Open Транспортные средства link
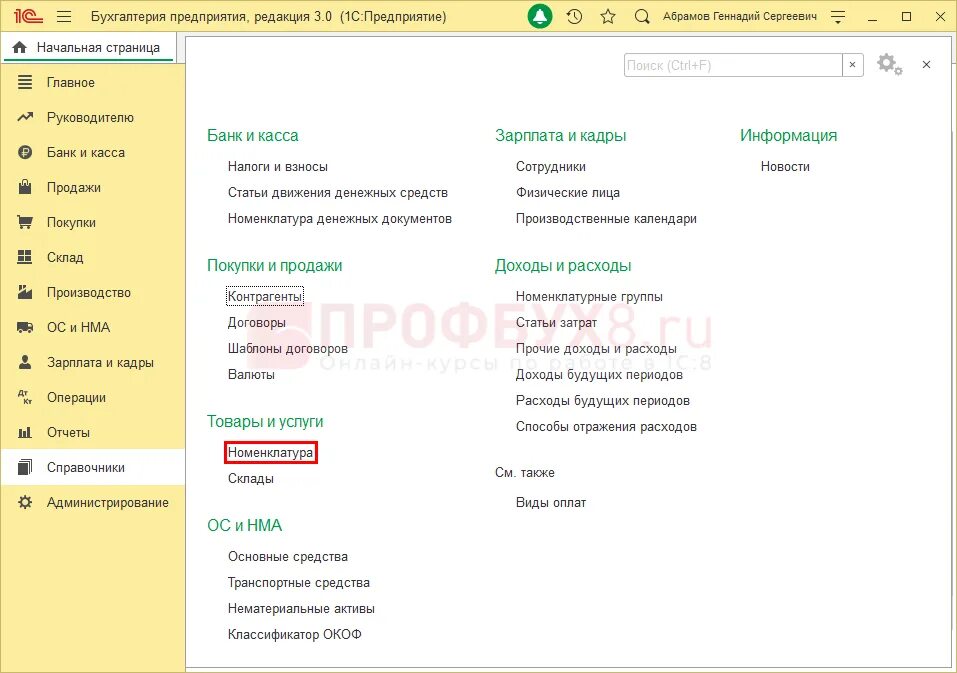Screen dimensions: 957x673 [x=299, y=583]
